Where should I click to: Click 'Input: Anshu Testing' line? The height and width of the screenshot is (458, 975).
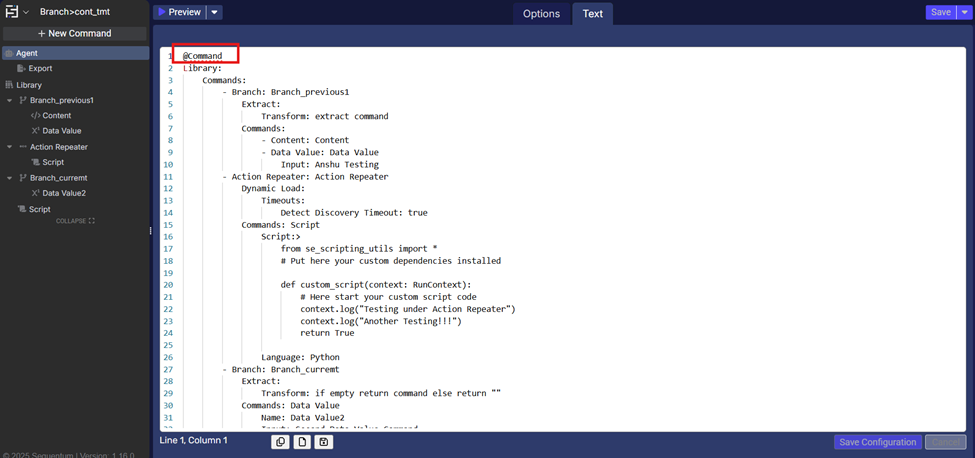pos(330,165)
